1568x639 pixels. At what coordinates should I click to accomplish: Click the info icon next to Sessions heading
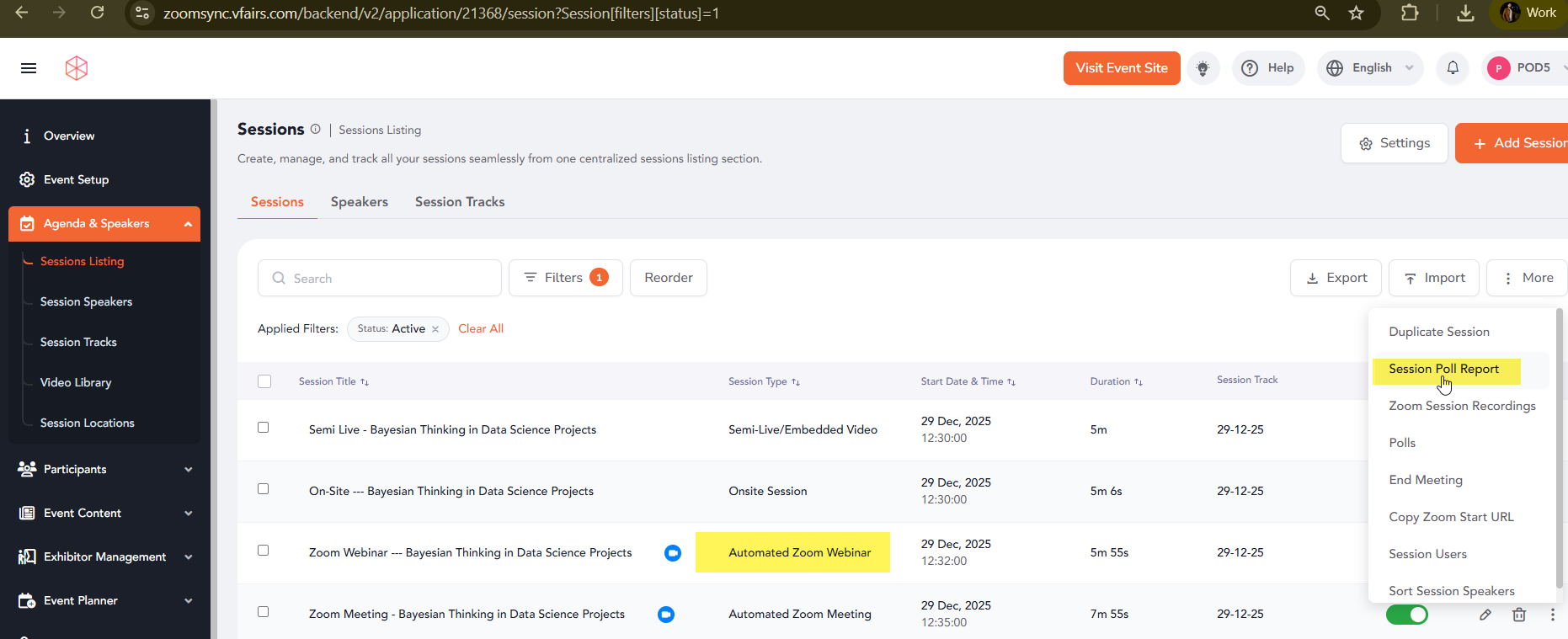316,130
